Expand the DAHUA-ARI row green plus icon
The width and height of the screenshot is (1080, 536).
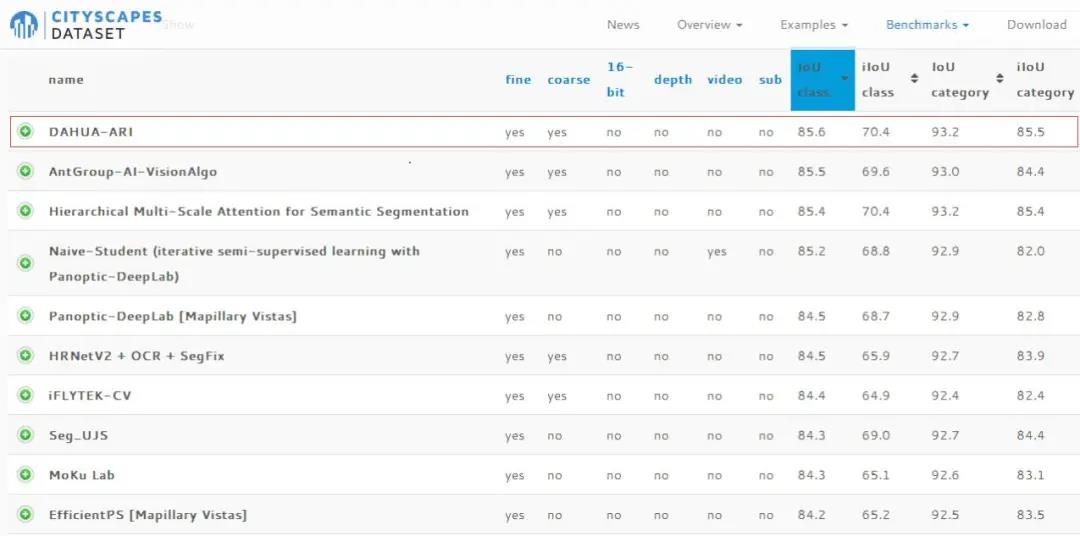[x=25, y=131]
